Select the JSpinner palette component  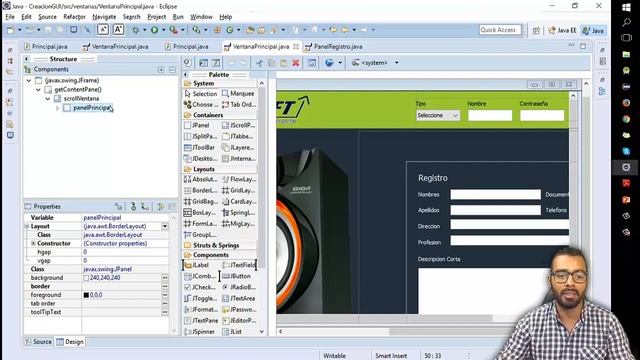point(199,332)
